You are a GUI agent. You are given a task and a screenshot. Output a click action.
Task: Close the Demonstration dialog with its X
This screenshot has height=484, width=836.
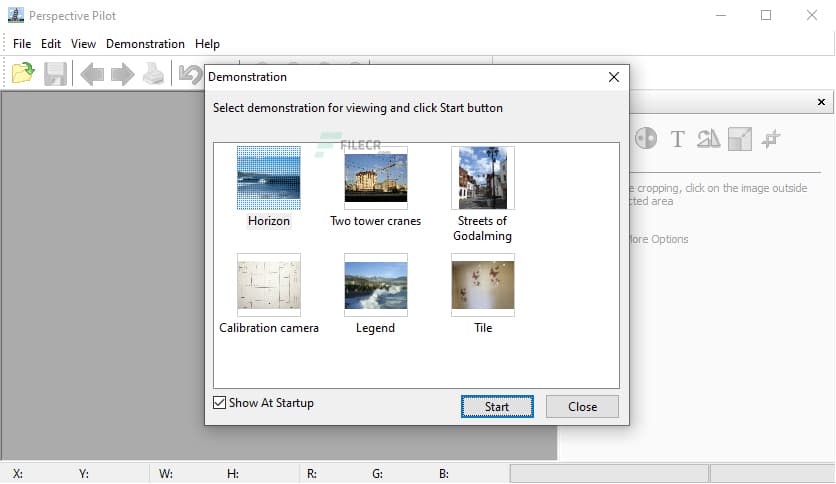pos(614,77)
